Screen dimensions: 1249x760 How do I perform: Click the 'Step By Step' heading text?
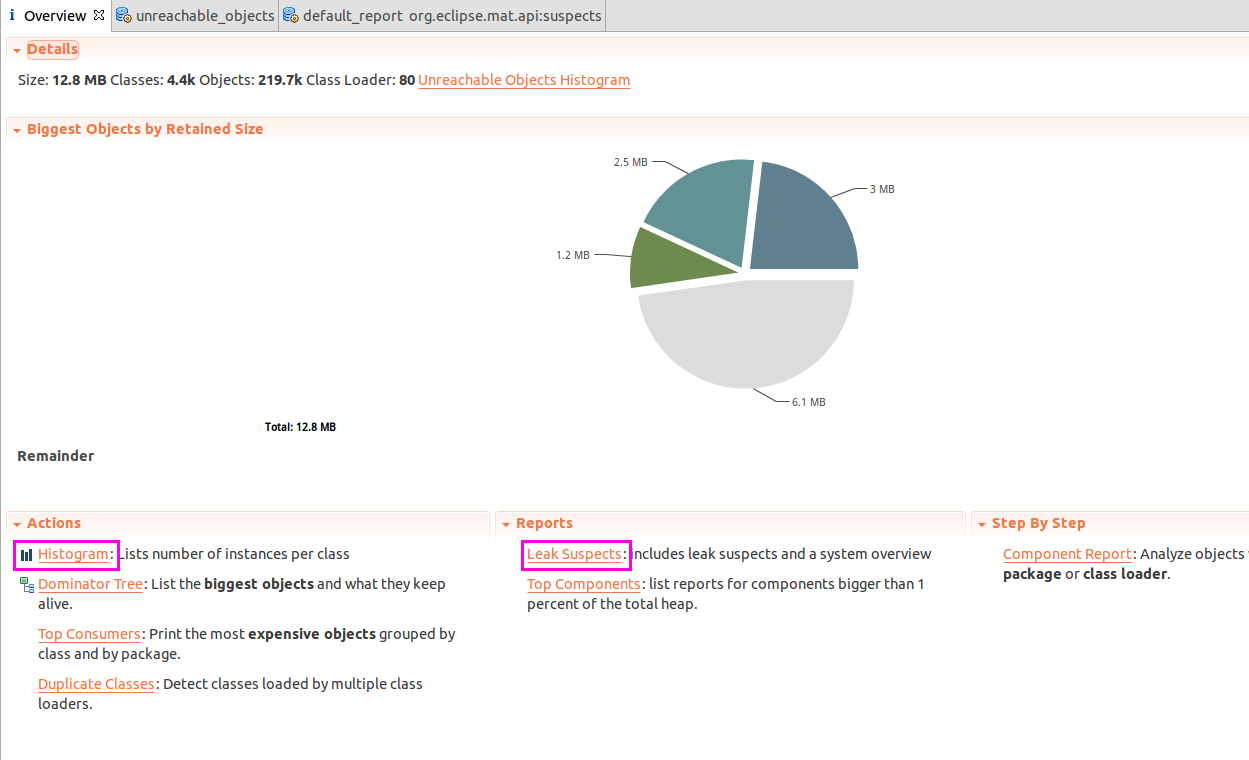pyautogui.click(x=1038, y=523)
